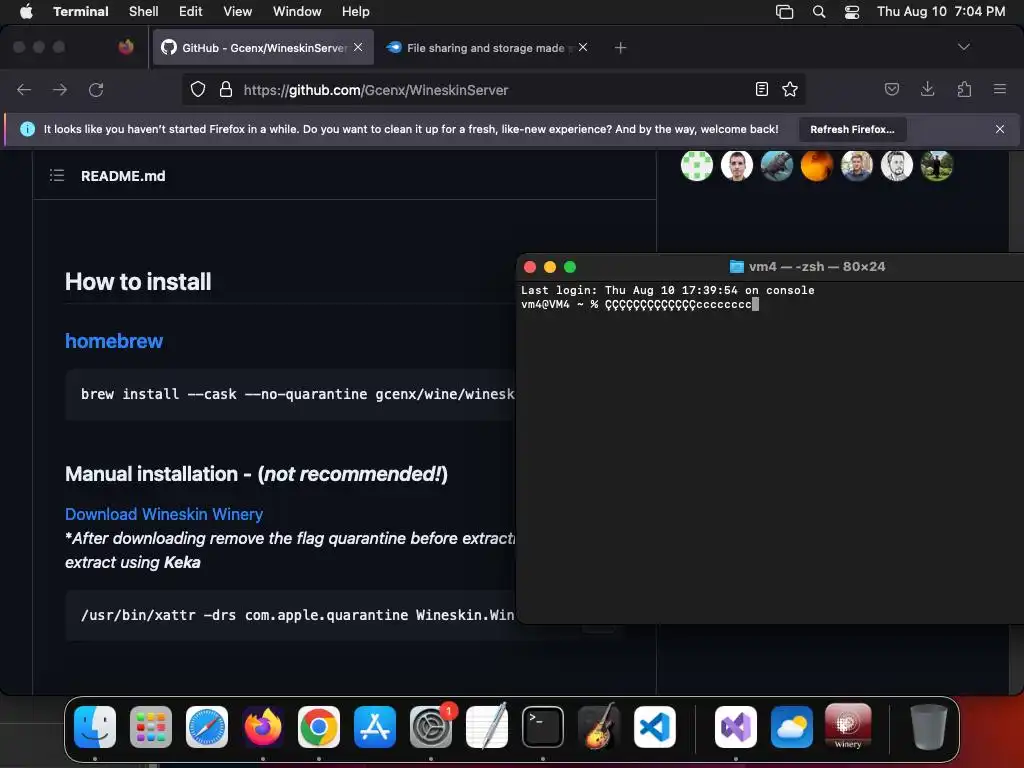Click the orange flame contributor avatar
Screen dimensions: 1024x768
tap(816, 165)
